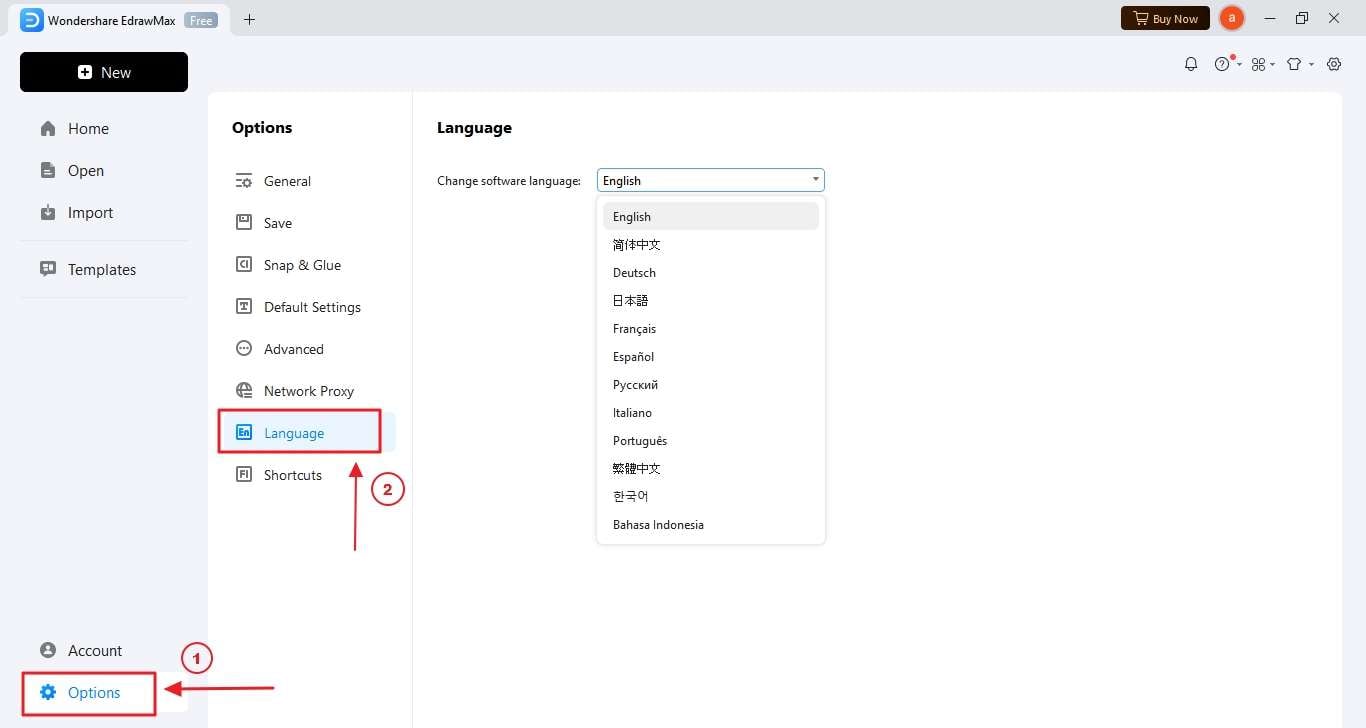This screenshot has height=728, width=1366.
Task: Click the General settings icon
Action: 244,181
